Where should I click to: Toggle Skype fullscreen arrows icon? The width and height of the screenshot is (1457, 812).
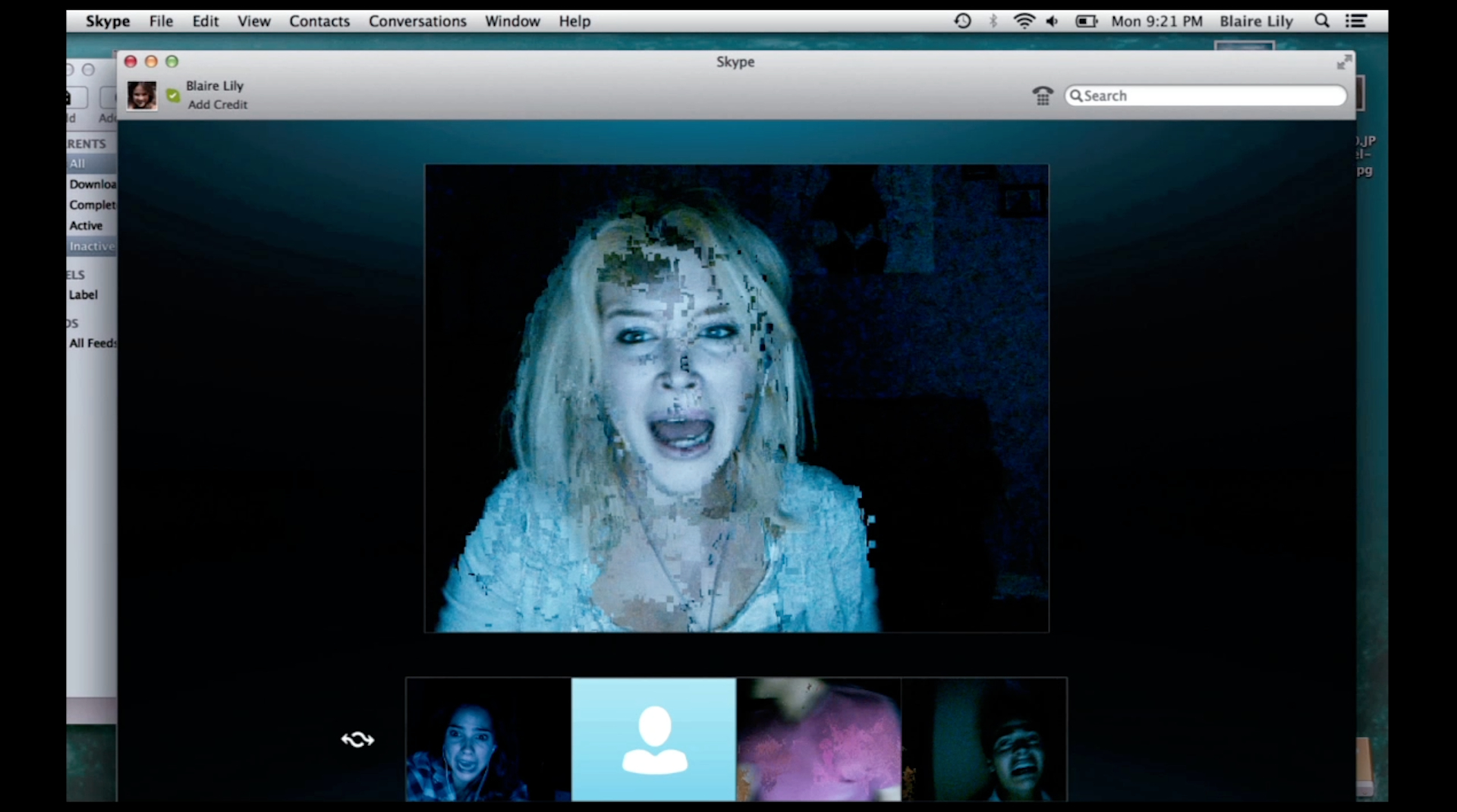(x=1344, y=62)
